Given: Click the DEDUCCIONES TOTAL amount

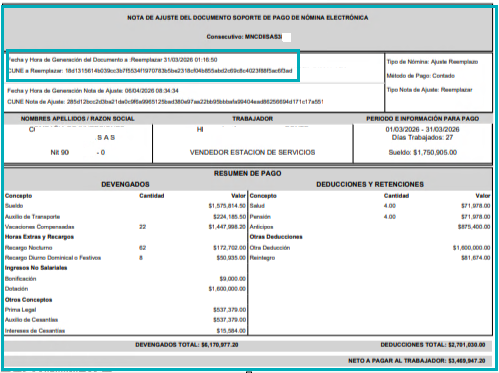Looking at the screenshot, I should point(467,345).
